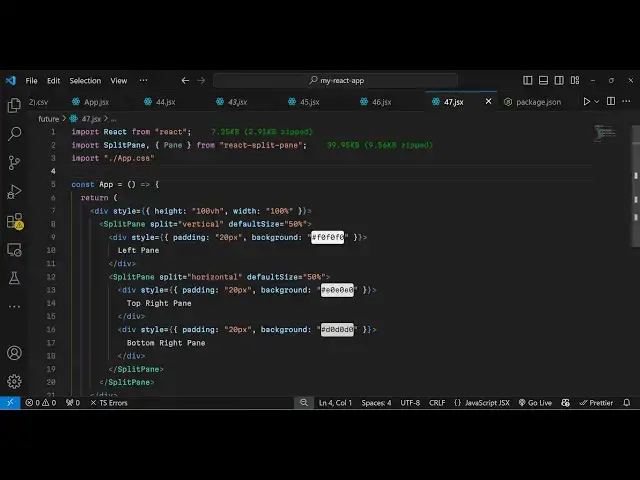The image size is (640, 480).
Task: Click the Copilot status bar icon
Action: [x=565, y=403]
